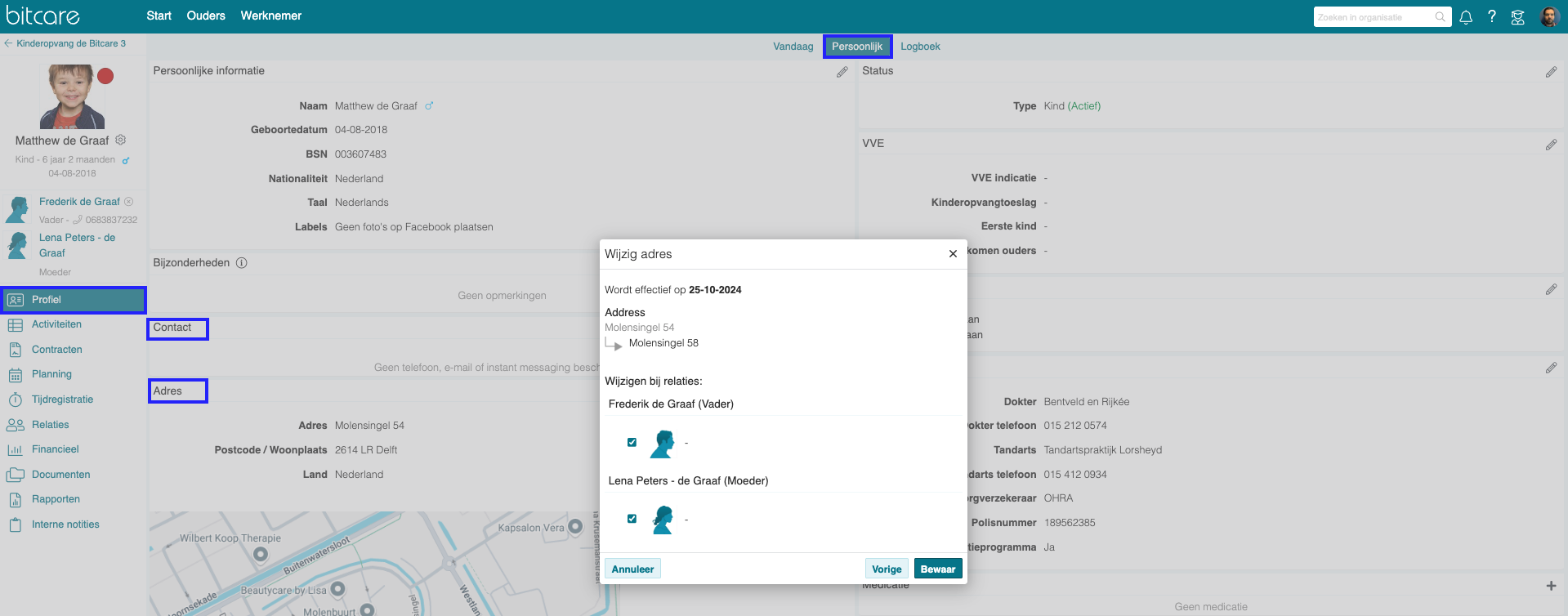1568x616 pixels.
Task: Edit the Dokter medical section pencil icon
Action: click(1551, 368)
